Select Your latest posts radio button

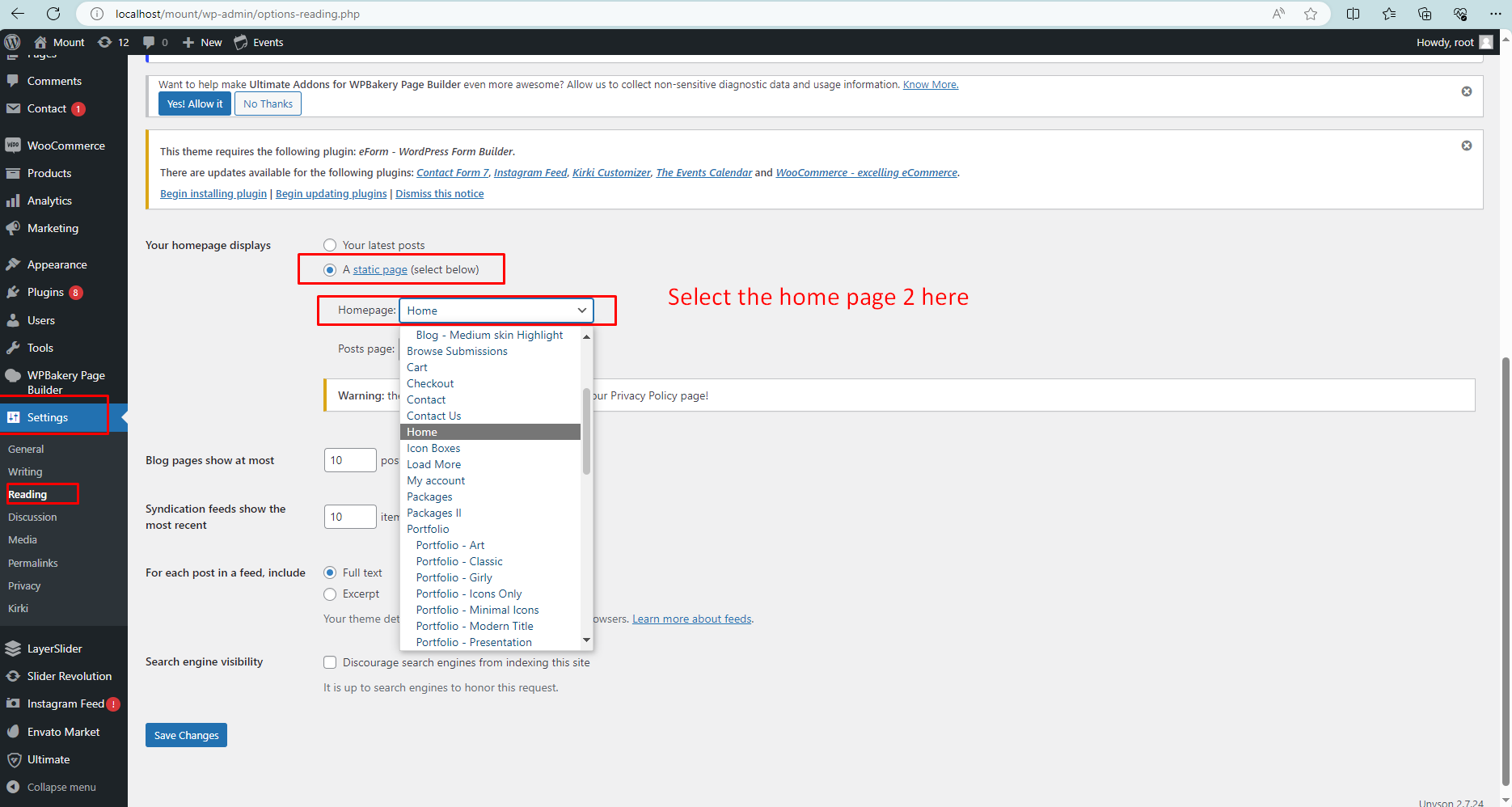(330, 245)
